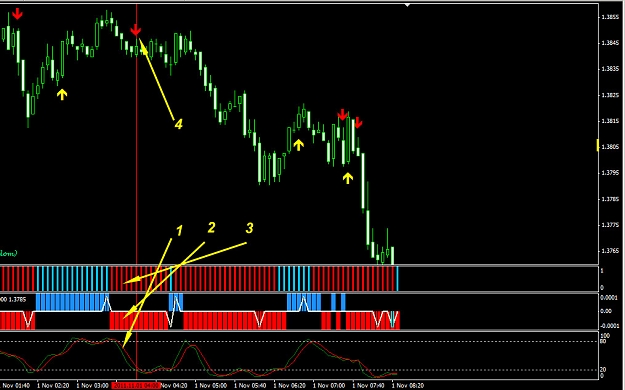Screen dimensions: 625x390
Task: Click the 20 level label on oscillator scale
Action: (x=603, y=370)
